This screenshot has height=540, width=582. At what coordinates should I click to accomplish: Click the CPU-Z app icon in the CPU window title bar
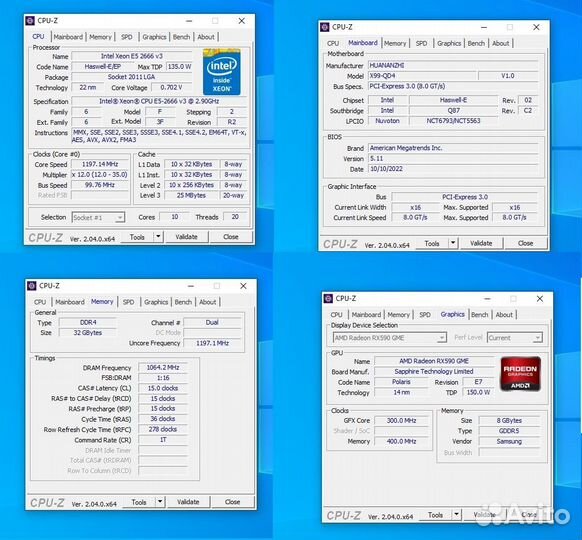31,21
